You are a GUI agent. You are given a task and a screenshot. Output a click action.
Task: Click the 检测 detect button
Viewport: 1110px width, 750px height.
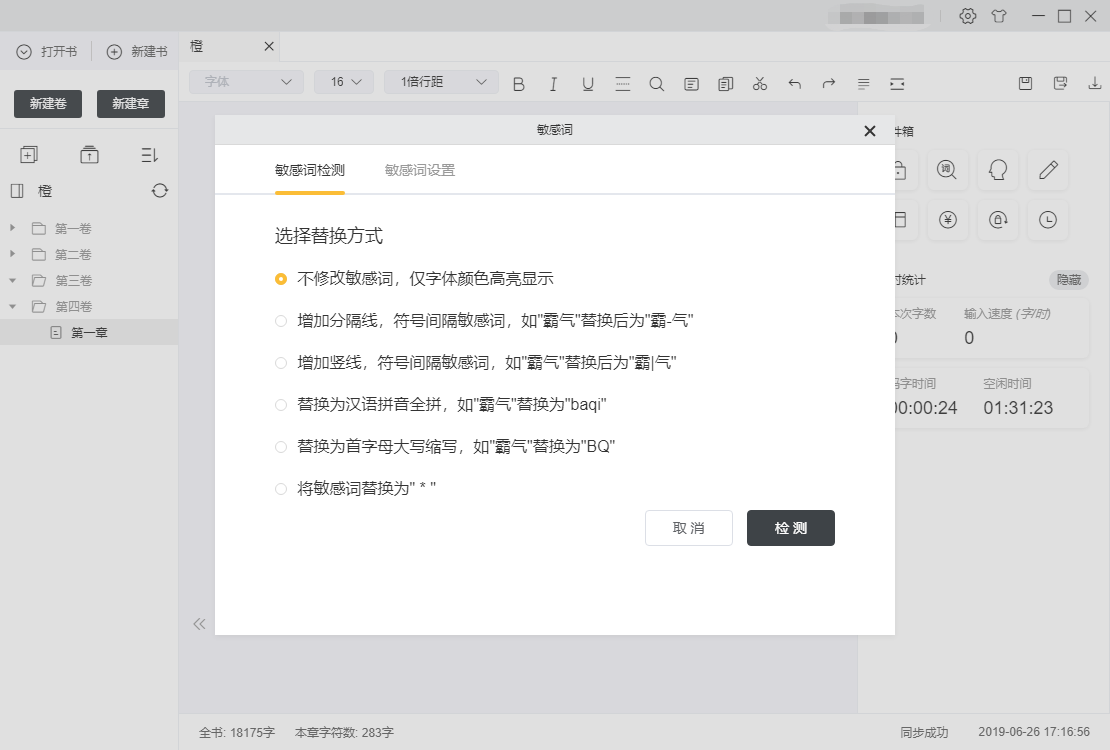click(790, 528)
